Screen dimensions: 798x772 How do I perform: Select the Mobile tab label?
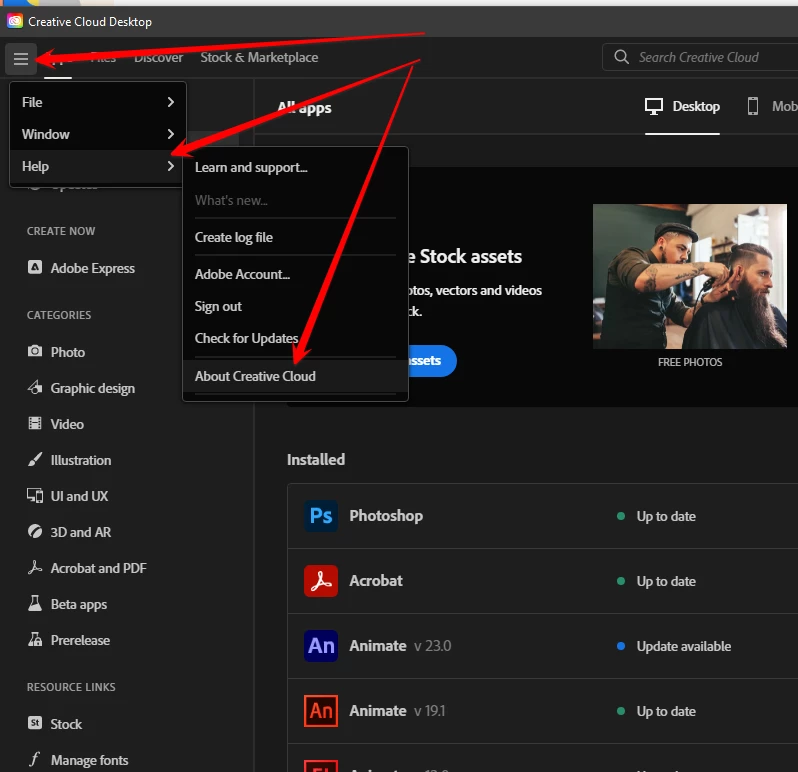[784, 106]
